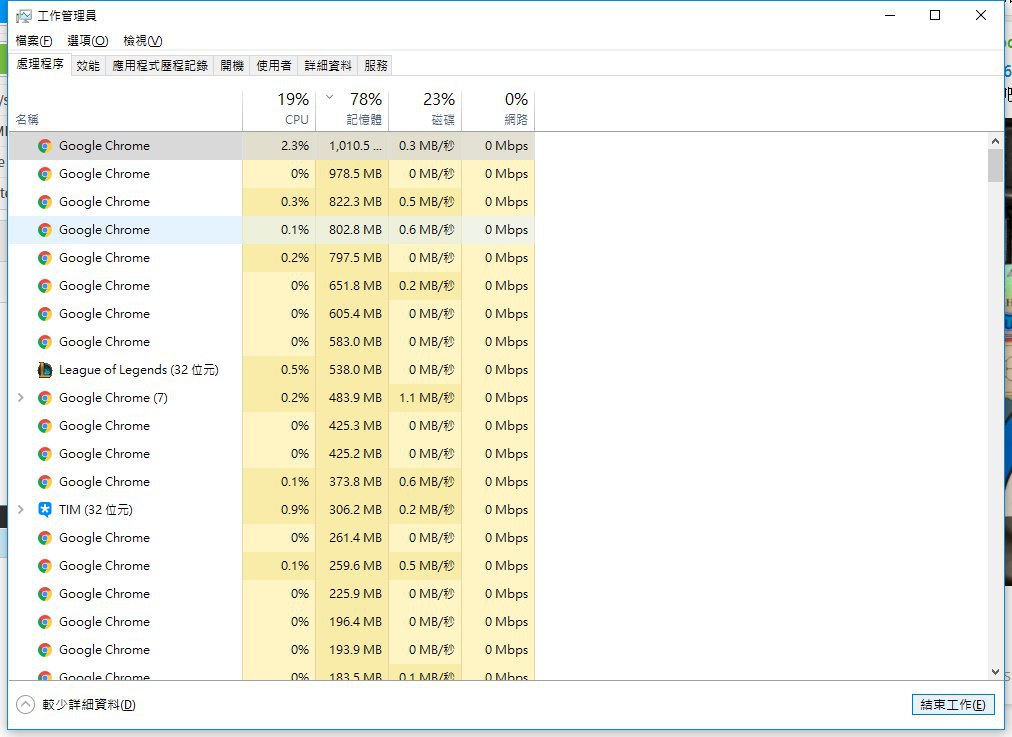Expand the Google Chrome (7) process group
This screenshot has width=1012, height=737.
pyautogui.click(x=21, y=398)
